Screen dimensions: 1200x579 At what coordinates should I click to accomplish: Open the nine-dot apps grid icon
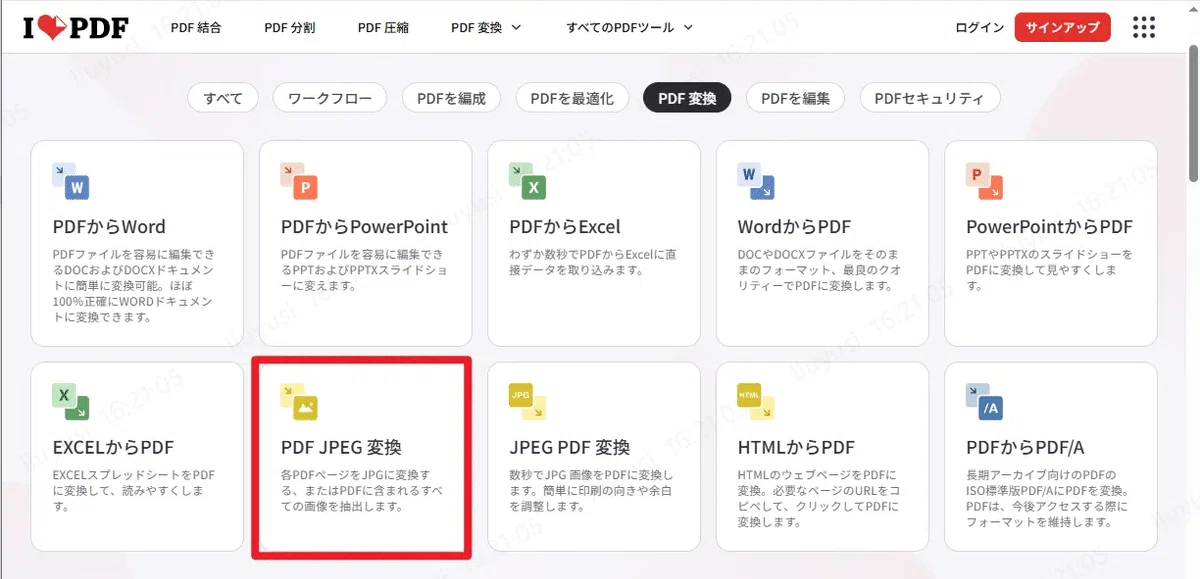(x=1143, y=27)
